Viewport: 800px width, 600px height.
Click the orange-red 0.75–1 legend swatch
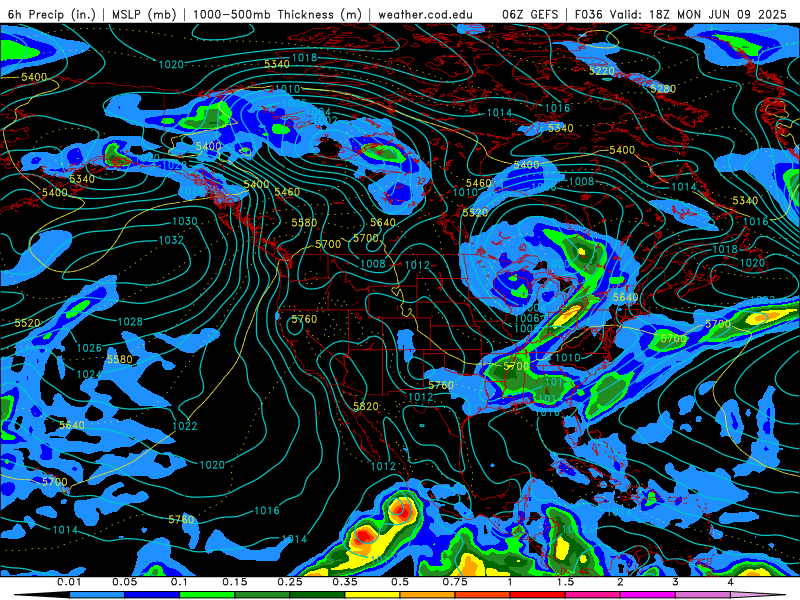483,595
